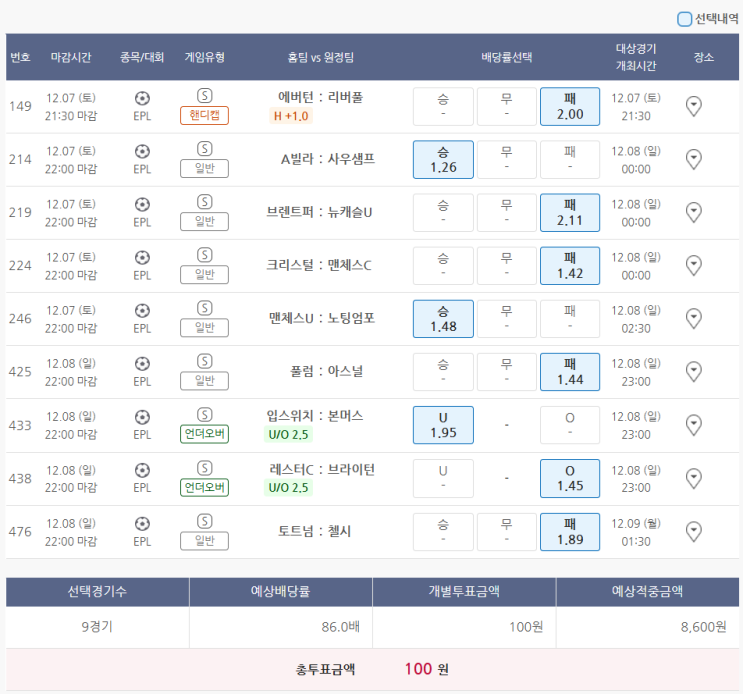Click the 토트넘 : 첼시 match name
This screenshot has height=694, width=743.
tap(315, 532)
